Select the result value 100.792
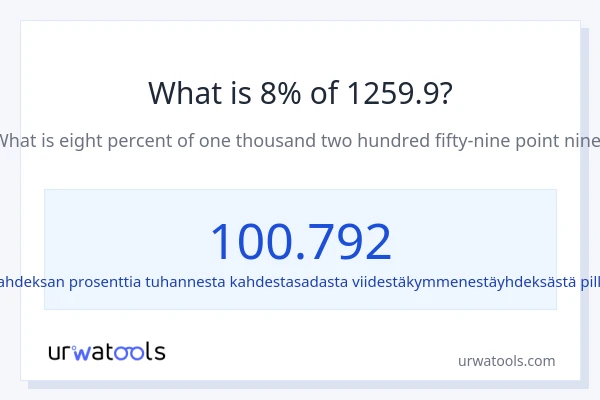600x400 pixels. 300,242
